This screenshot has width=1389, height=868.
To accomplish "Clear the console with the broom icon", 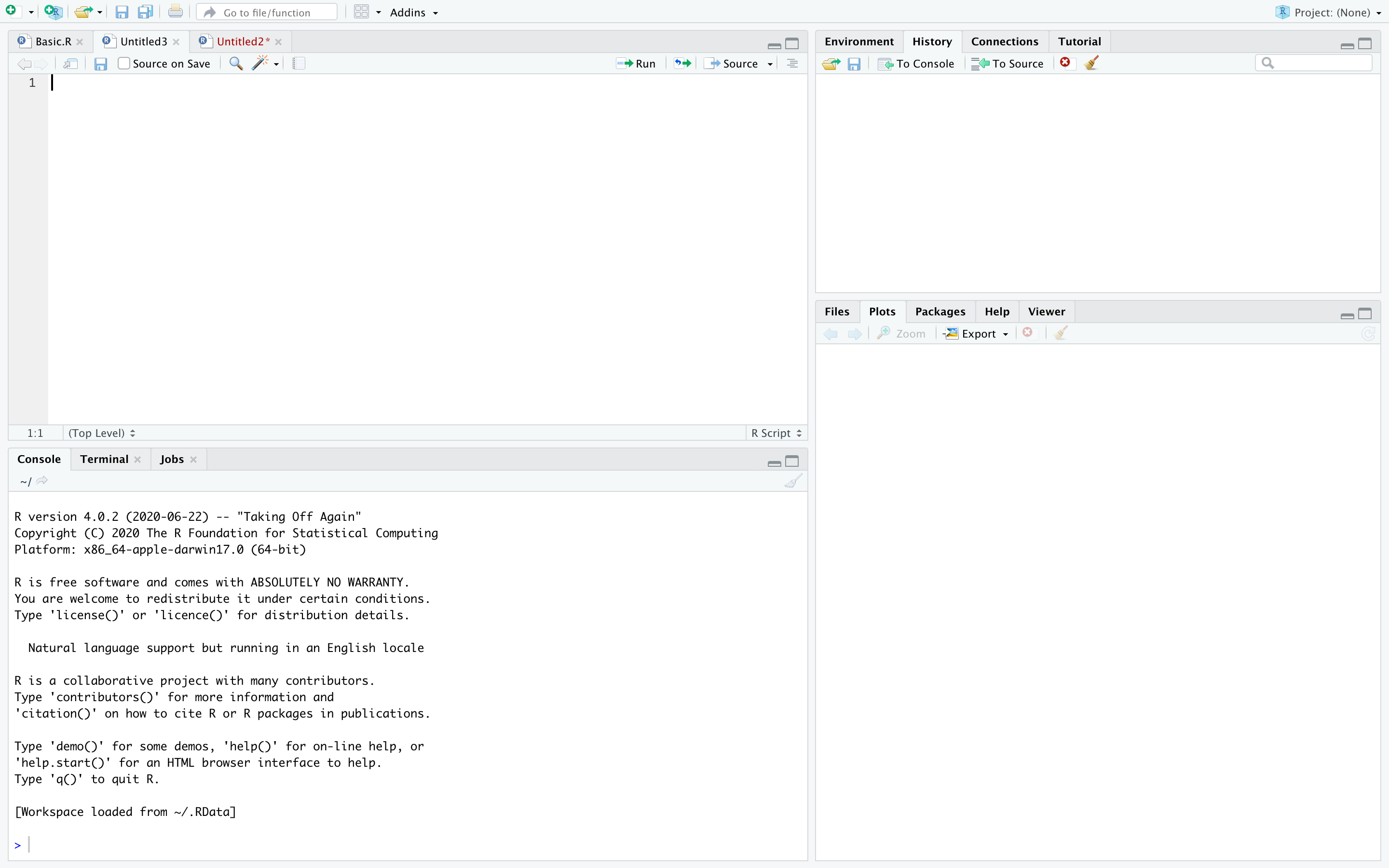I will (x=793, y=481).
